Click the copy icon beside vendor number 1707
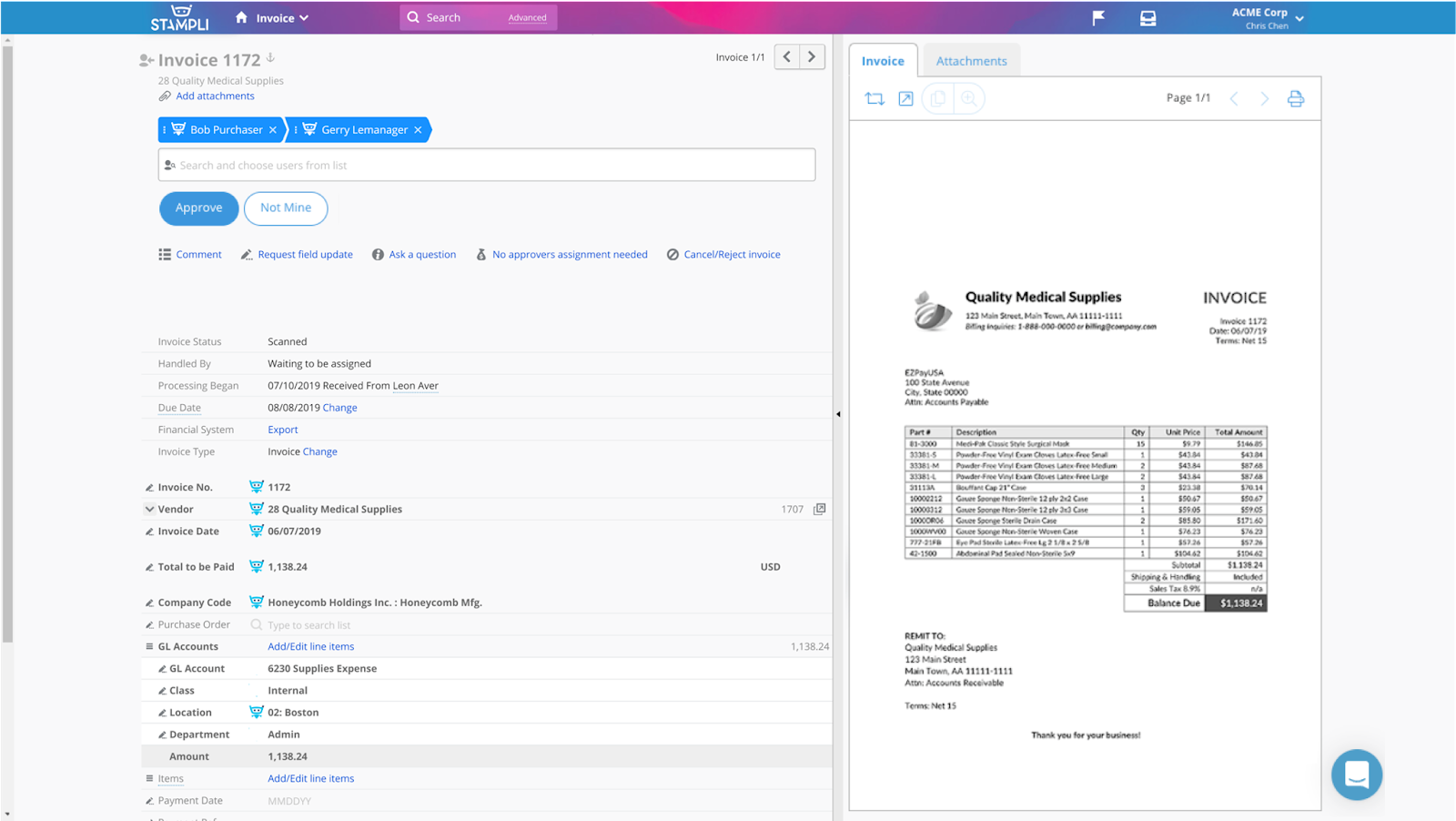The image size is (1456, 821). (819, 509)
